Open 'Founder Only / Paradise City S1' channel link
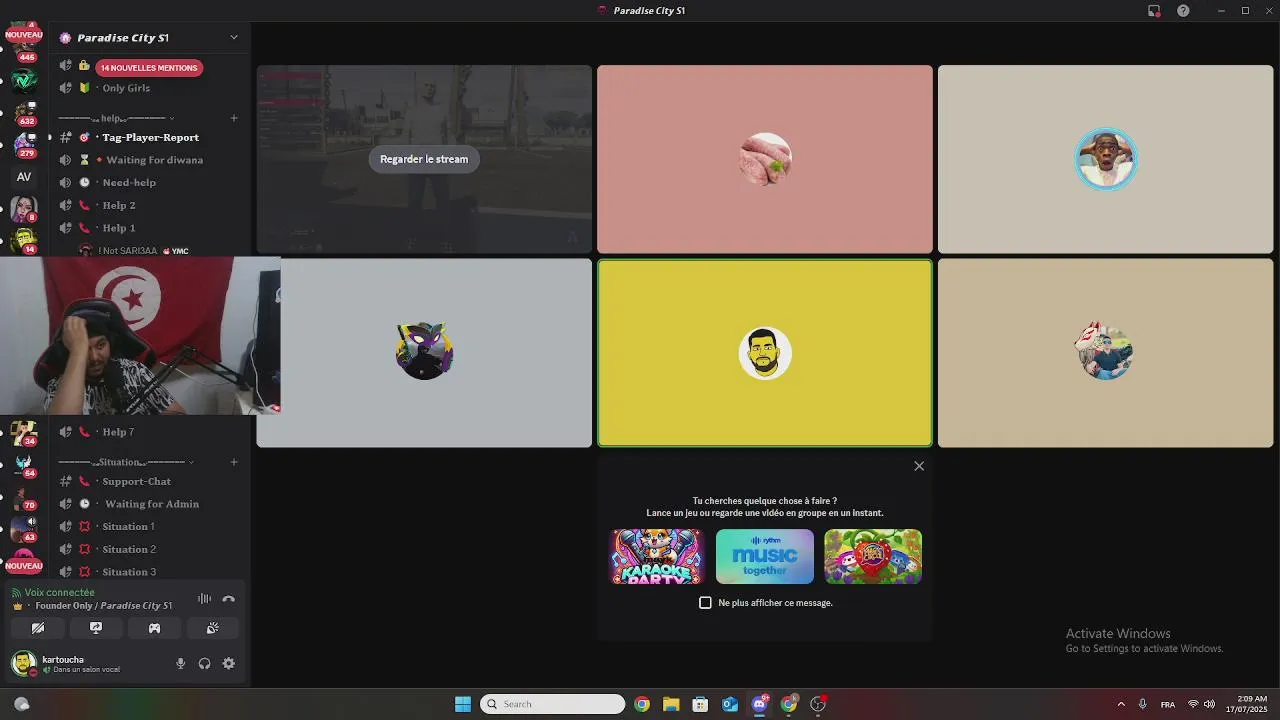 tap(104, 606)
